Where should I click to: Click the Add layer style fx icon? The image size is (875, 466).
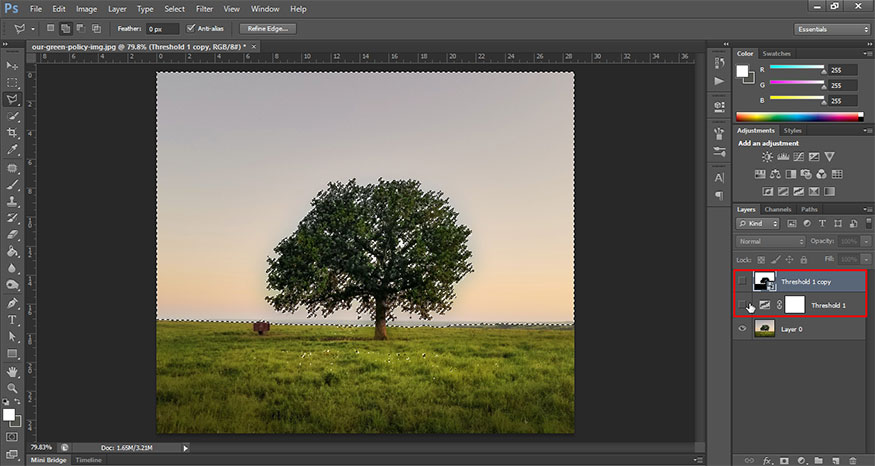[x=768, y=460]
